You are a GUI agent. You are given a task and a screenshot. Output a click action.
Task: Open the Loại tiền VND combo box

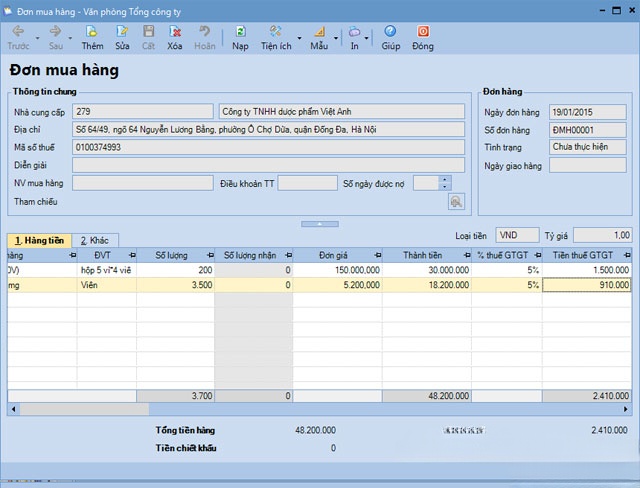517,235
